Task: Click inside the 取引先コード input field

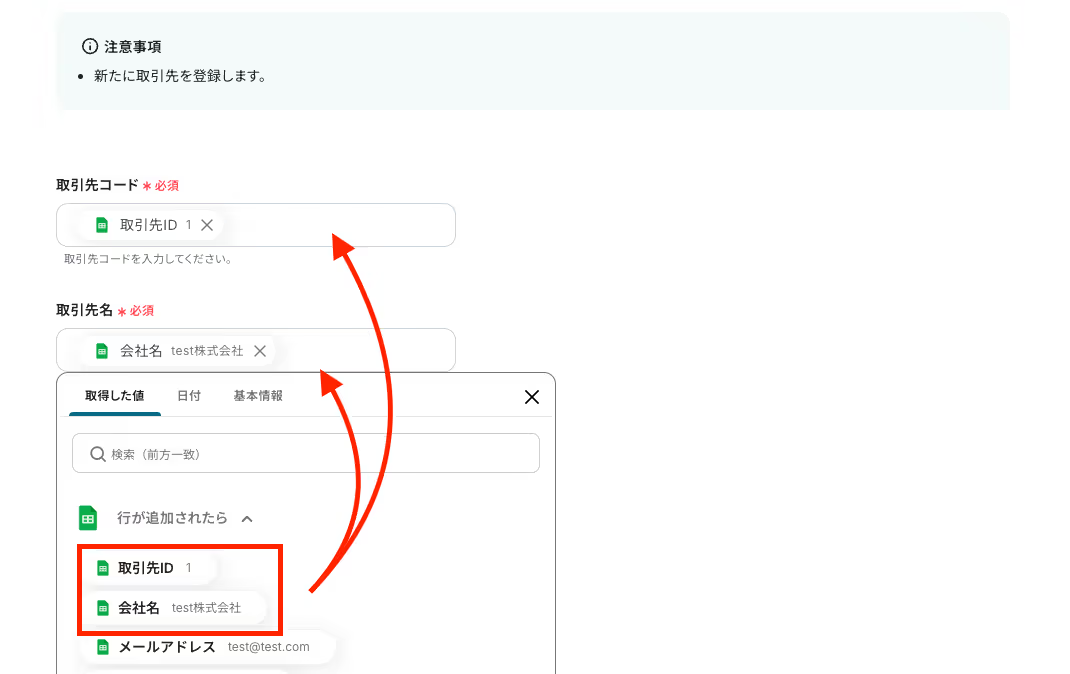Action: pos(255,225)
